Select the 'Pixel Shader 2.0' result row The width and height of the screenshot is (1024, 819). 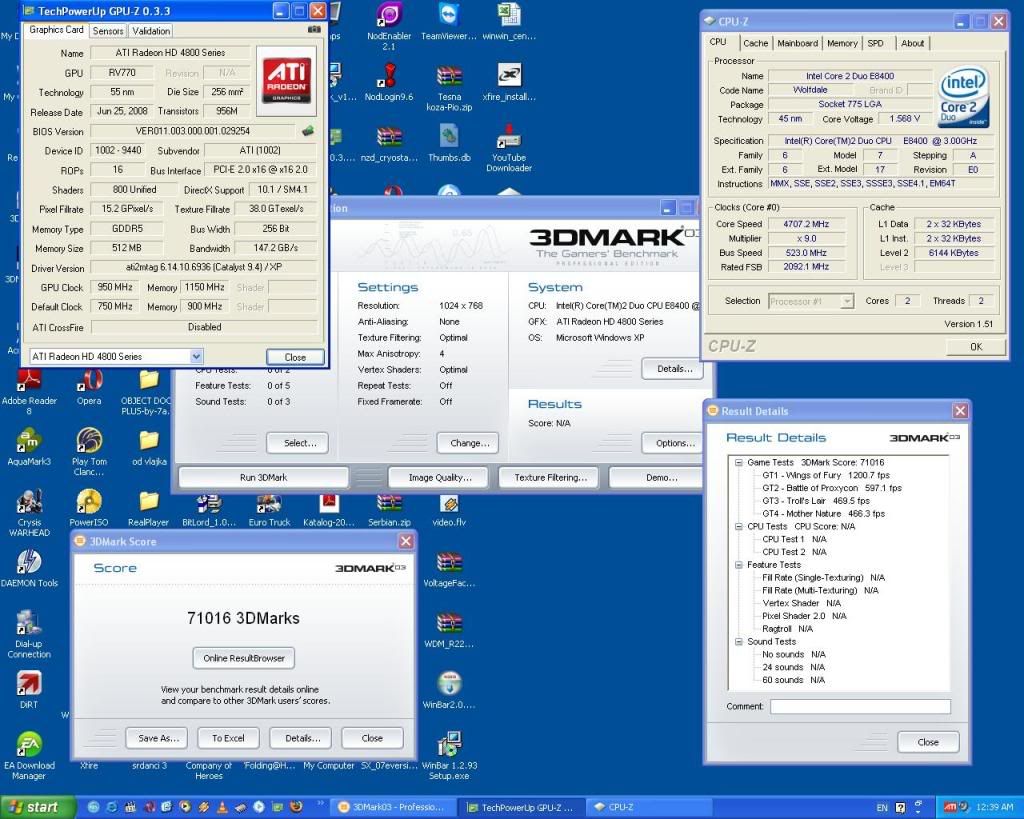(x=804, y=616)
